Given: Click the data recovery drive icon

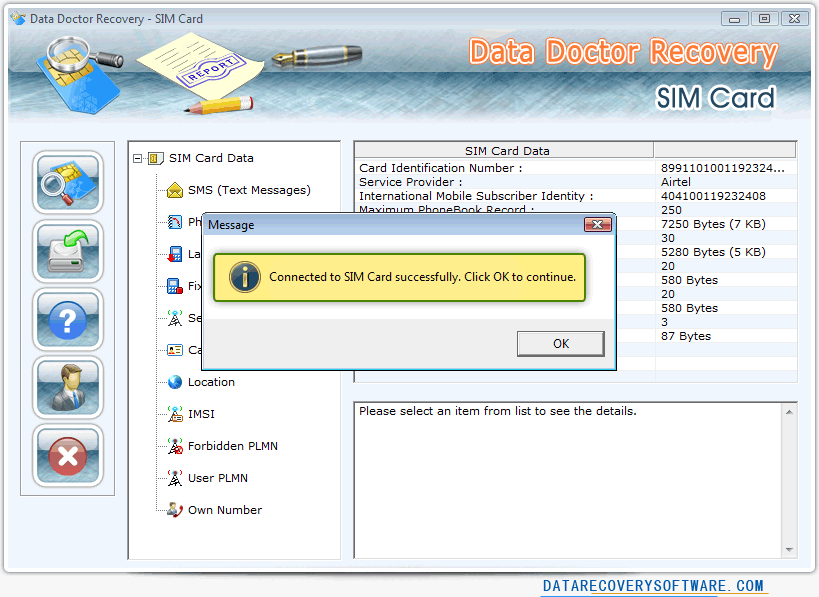Looking at the screenshot, I should [x=67, y=252].
